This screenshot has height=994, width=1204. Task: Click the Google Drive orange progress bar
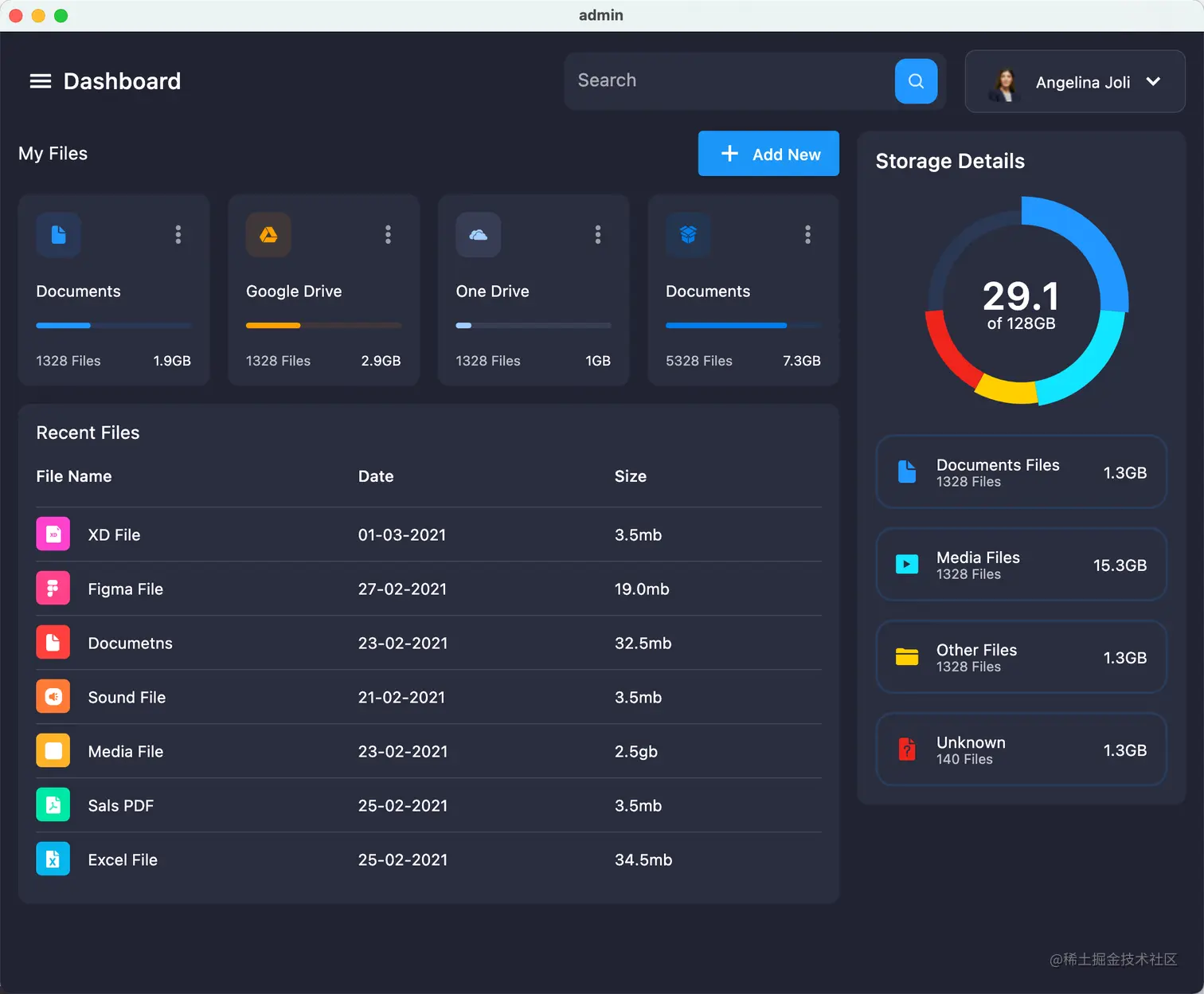coord(323,326)
